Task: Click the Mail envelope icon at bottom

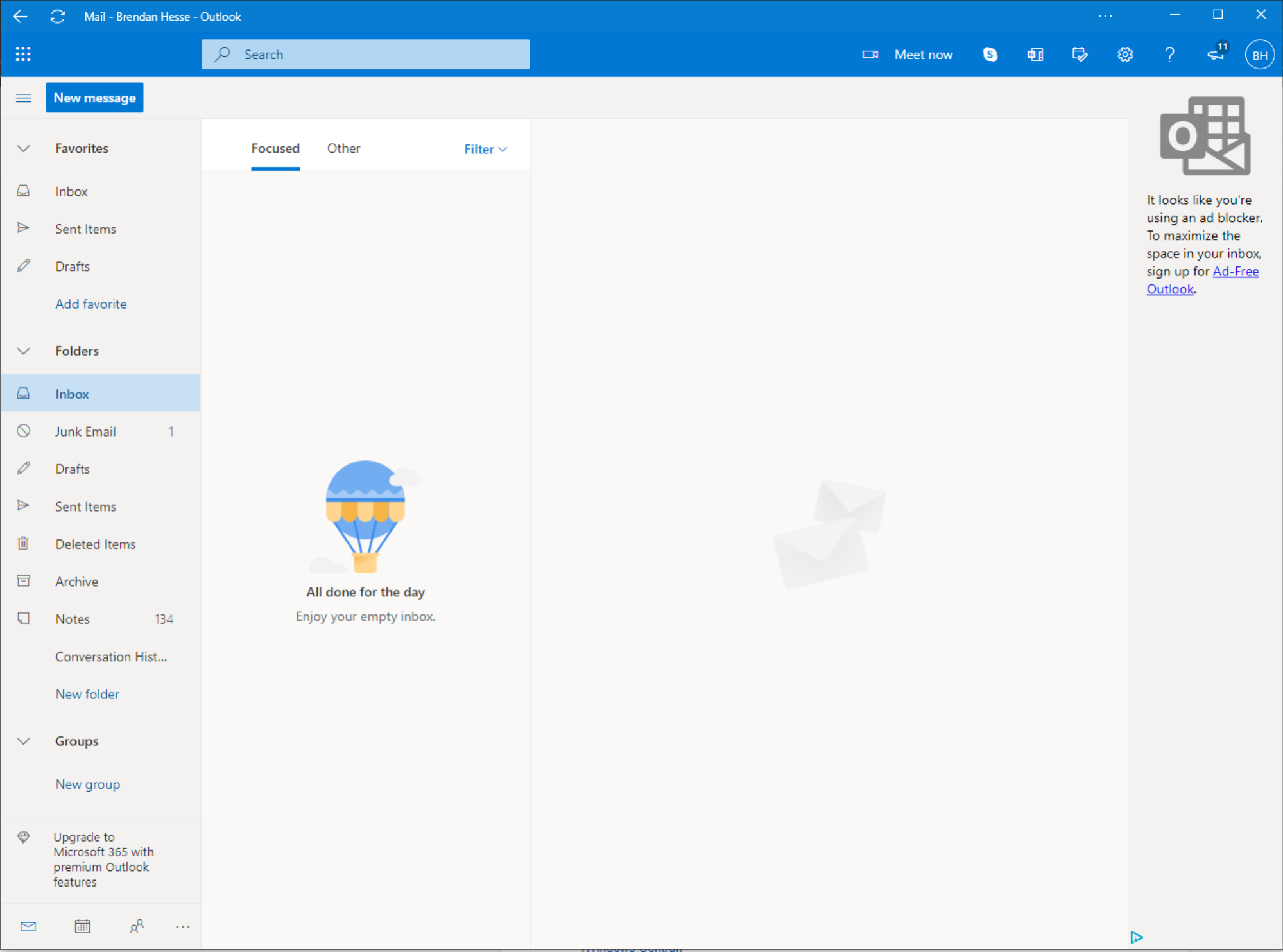Action: [28, 926]
